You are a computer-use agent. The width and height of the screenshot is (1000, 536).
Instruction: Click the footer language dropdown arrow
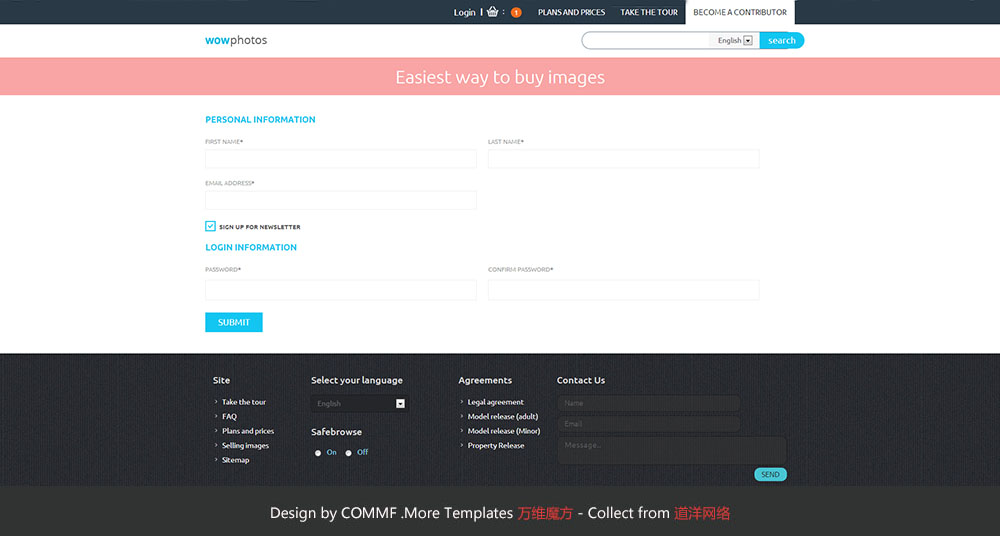pyautogui.click(x=401, y=404)
